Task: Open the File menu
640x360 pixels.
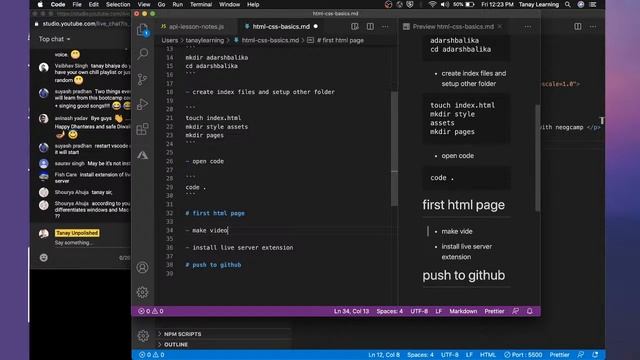Action: coord(77,4)
